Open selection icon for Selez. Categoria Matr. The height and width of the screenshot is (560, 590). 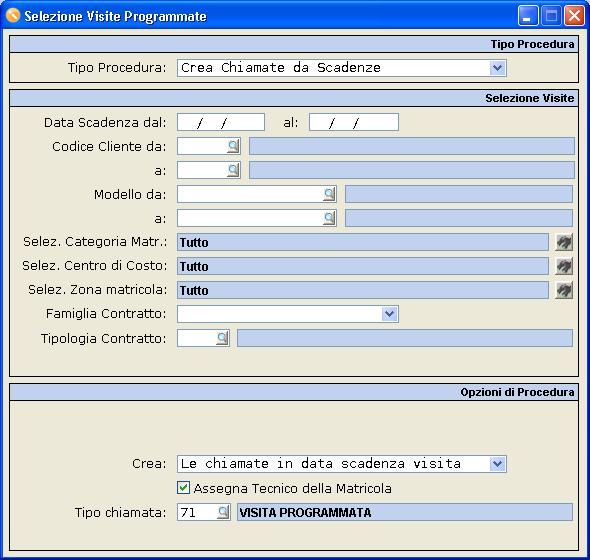[x=564, y=242]
